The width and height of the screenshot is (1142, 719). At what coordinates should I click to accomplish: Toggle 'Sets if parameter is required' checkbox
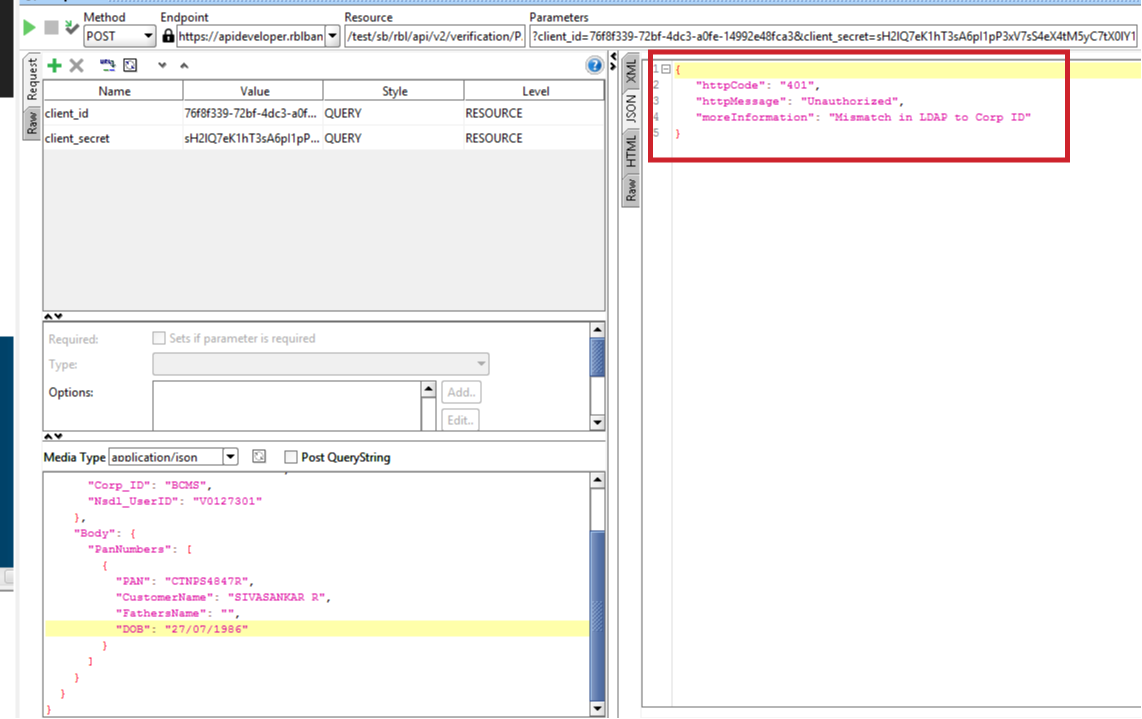(x=159, y=338)
